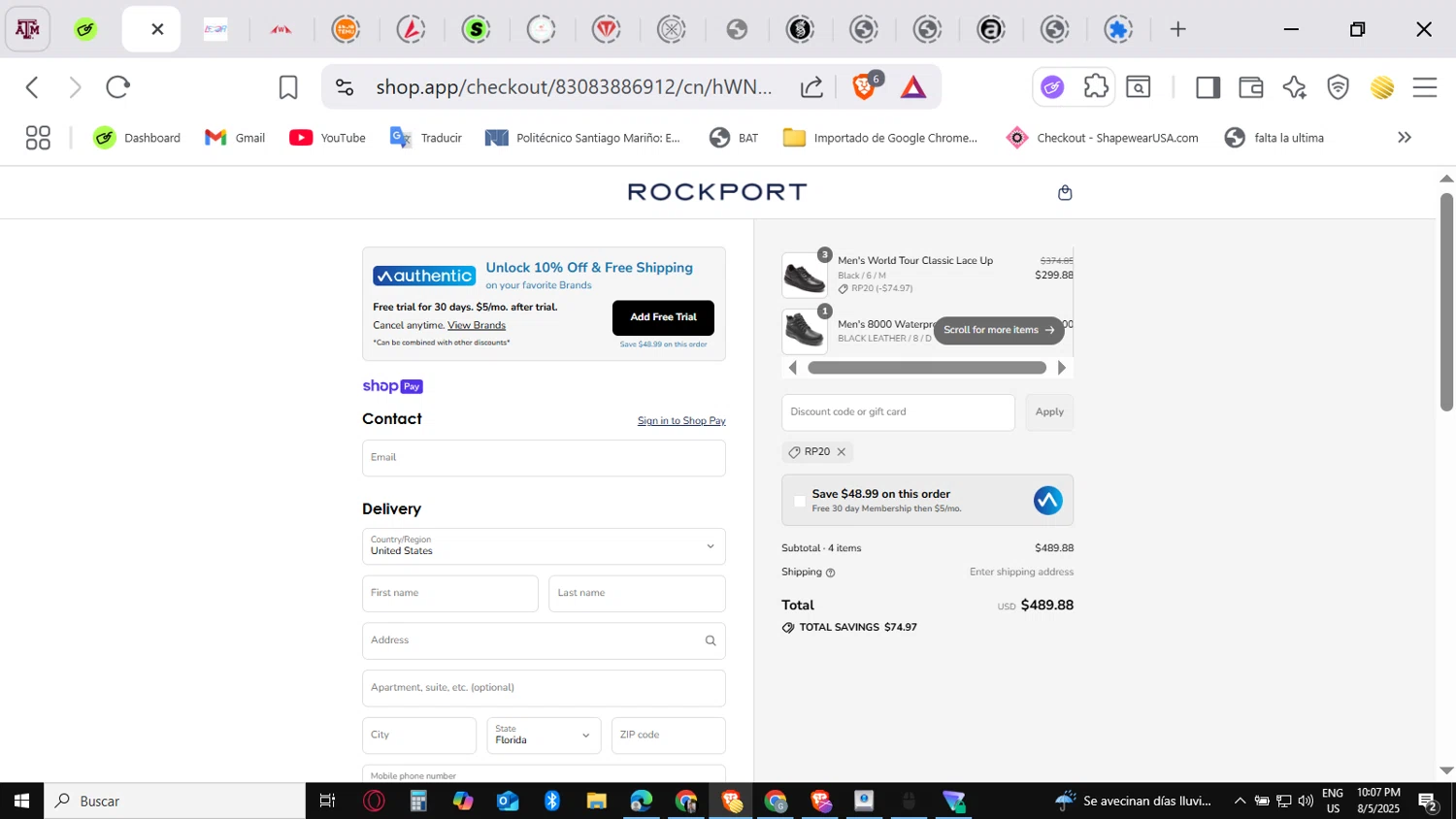Open the notifications center icon
The image size is (1456, 819).
coord(1428,802)
